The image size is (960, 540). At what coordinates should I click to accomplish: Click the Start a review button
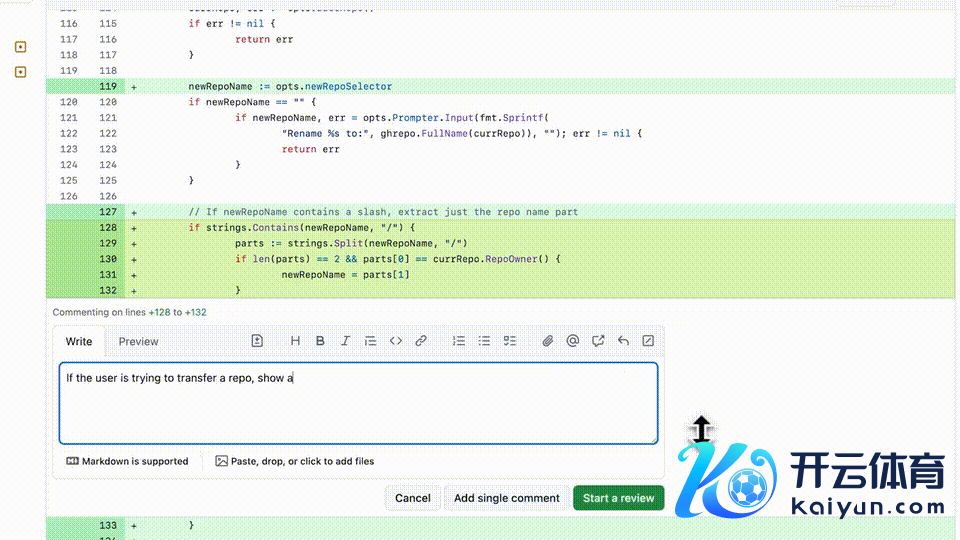[x=618, y=498]
